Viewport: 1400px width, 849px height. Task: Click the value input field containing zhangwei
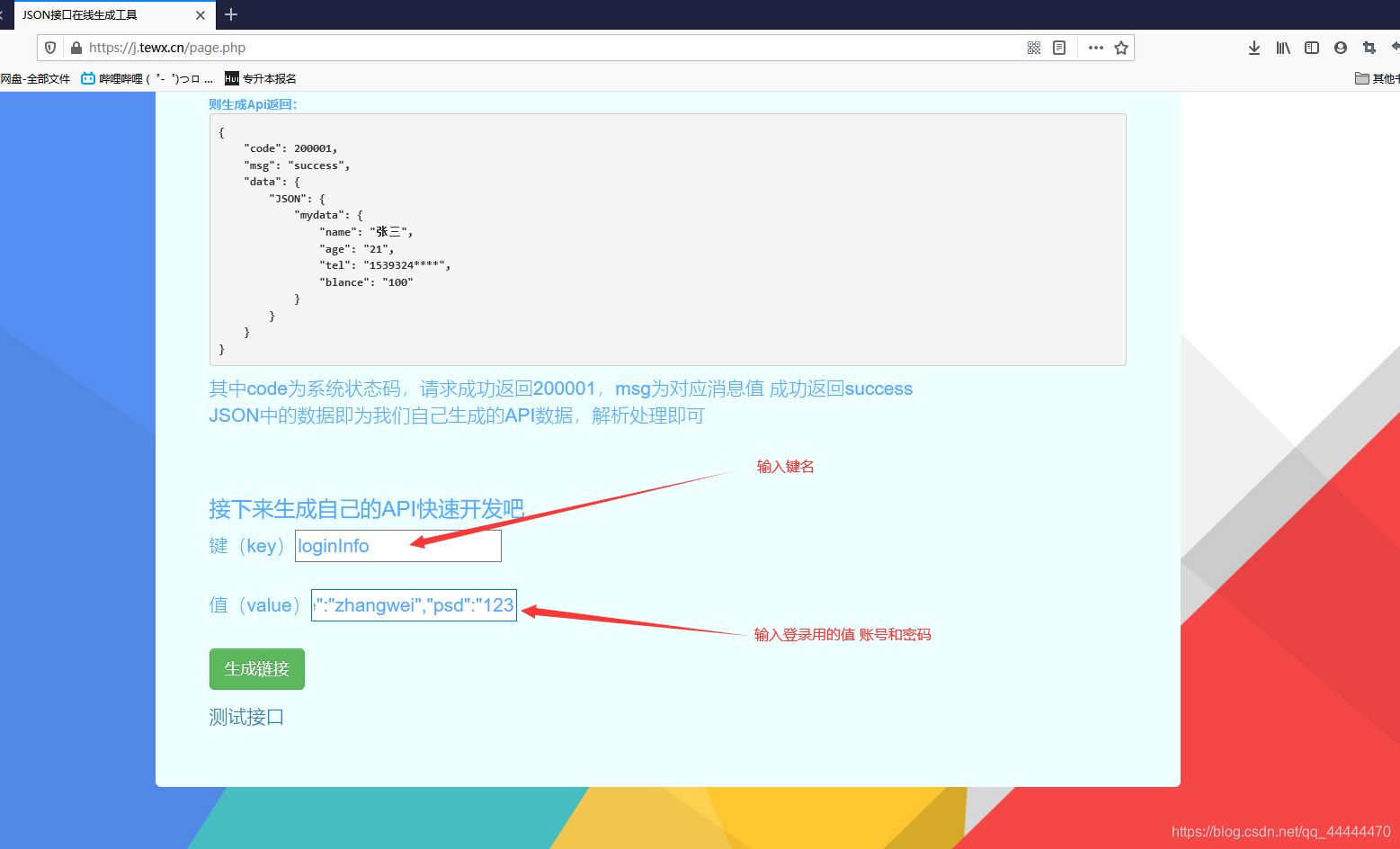pyautogui.click(x=414, y=605)
